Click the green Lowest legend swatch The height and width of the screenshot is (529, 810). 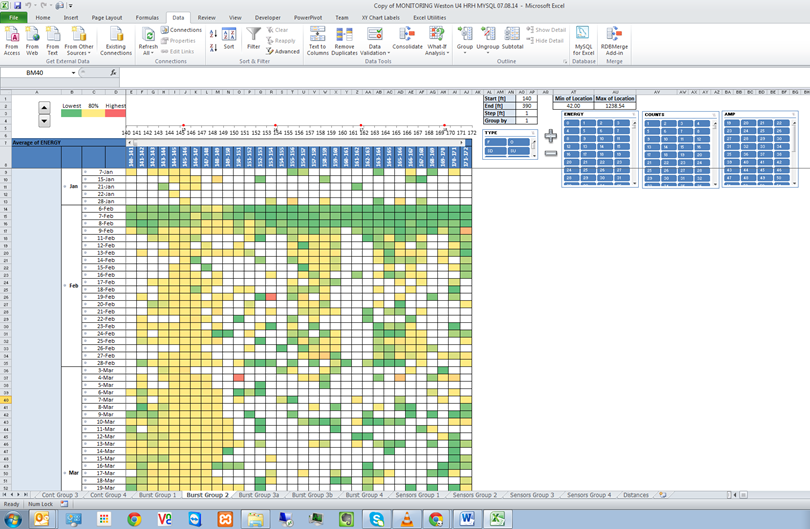[x=72, y=113]
